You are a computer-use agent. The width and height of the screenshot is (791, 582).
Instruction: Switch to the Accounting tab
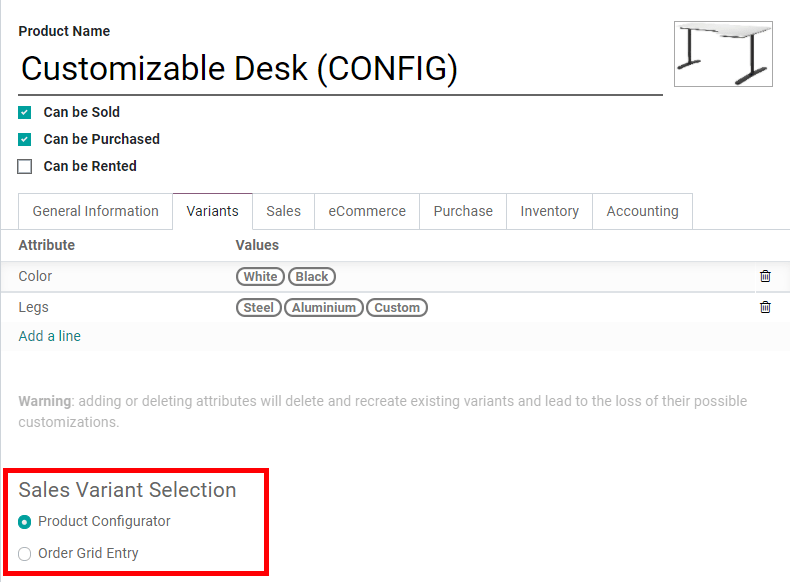click(642, 211)
